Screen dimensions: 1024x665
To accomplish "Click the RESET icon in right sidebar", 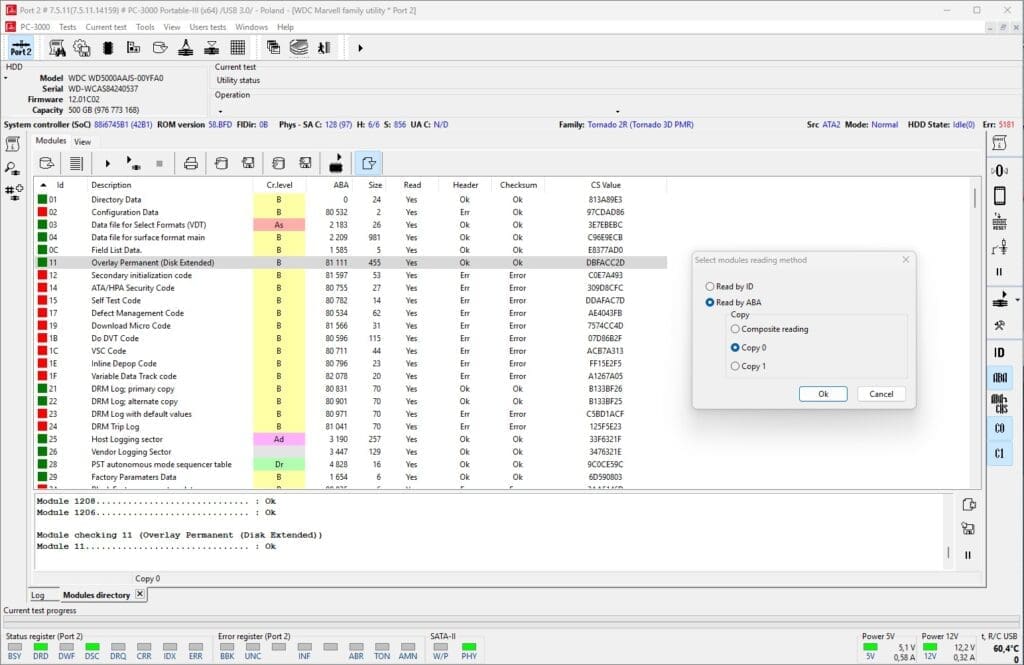I will click(999, 221).
